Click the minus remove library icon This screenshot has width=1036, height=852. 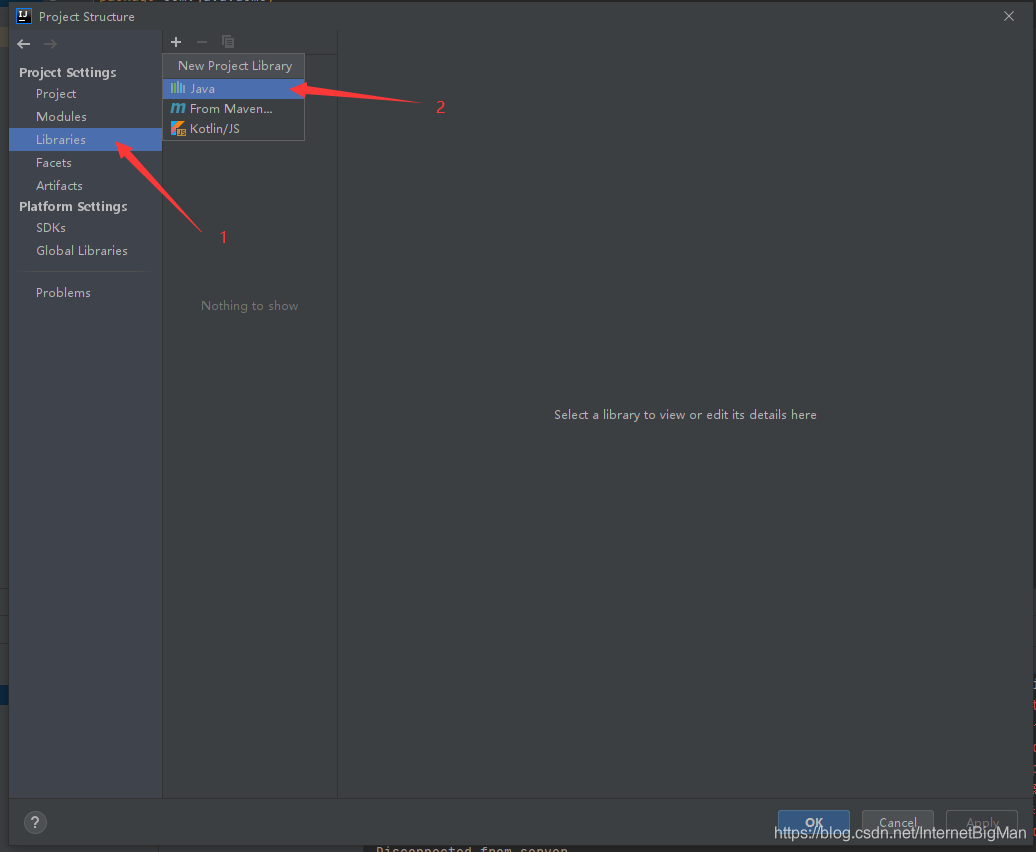point(202,42)
